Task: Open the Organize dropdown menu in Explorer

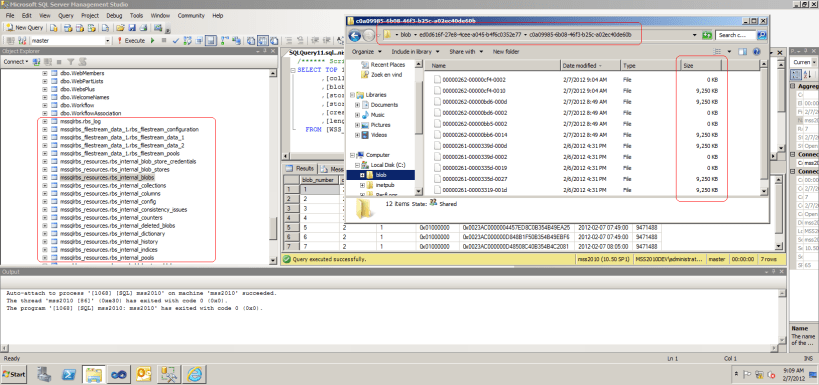Action: click(366, 52)
